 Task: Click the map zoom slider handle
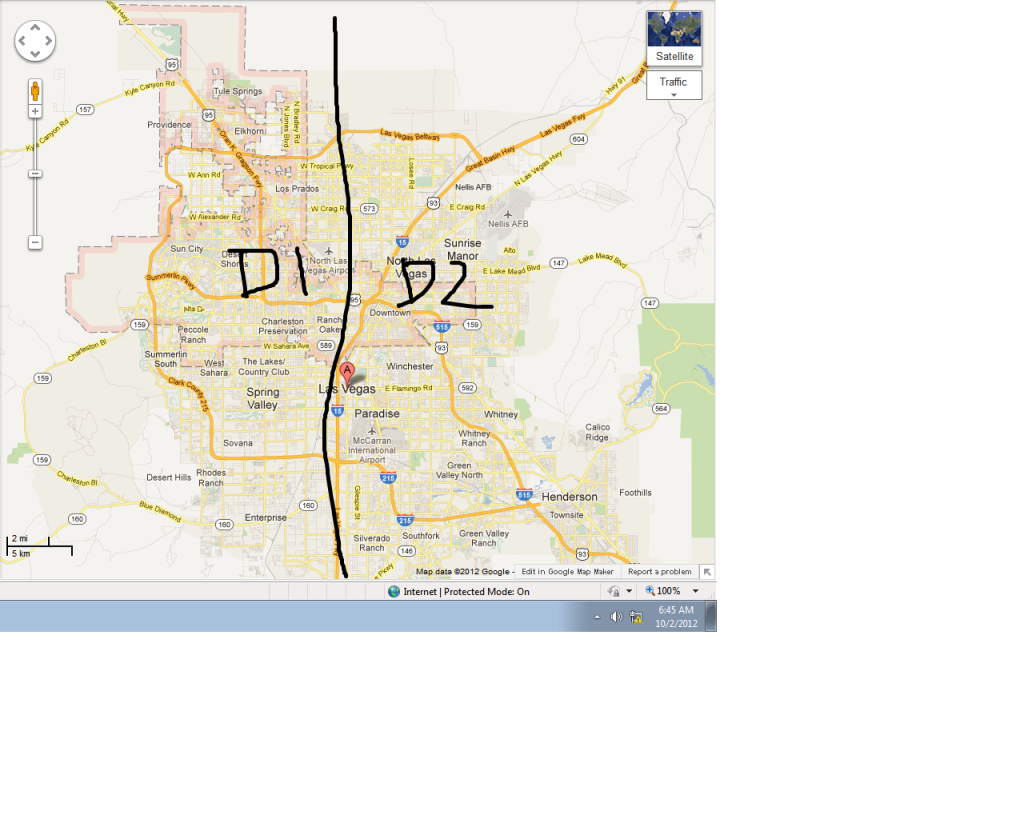click(x=35, y=172)
